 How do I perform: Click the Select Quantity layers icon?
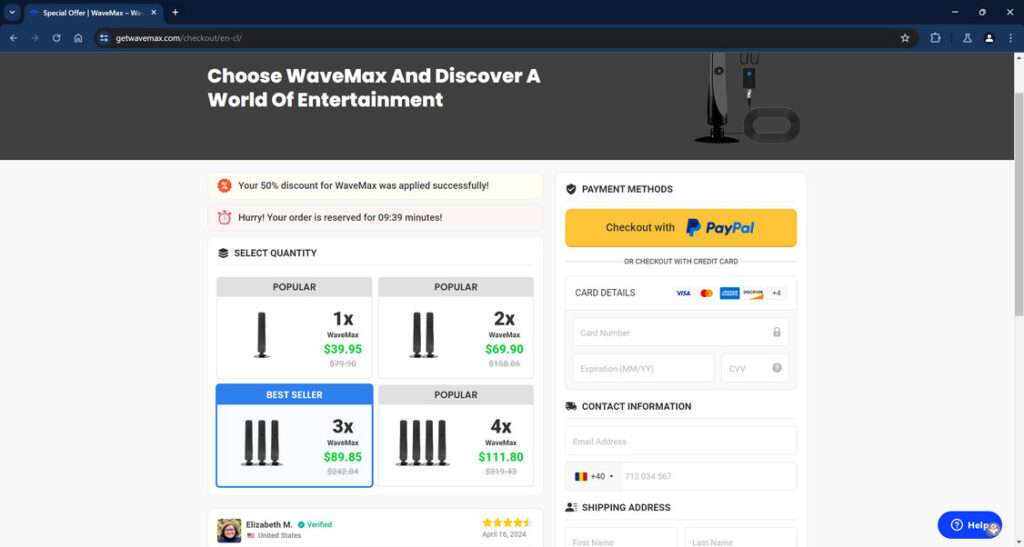pos(223,253)
